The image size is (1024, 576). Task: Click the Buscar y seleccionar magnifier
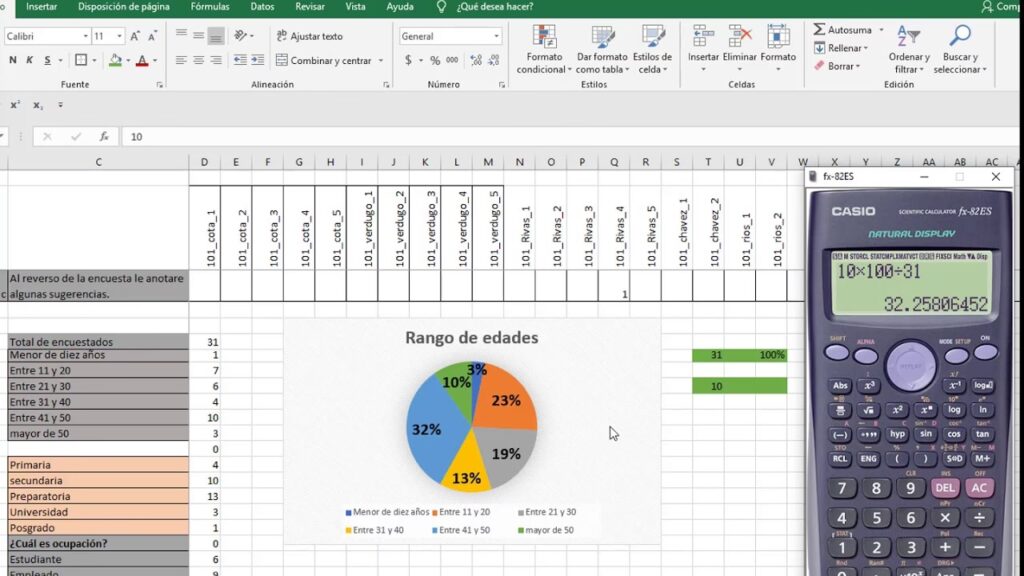959,38
